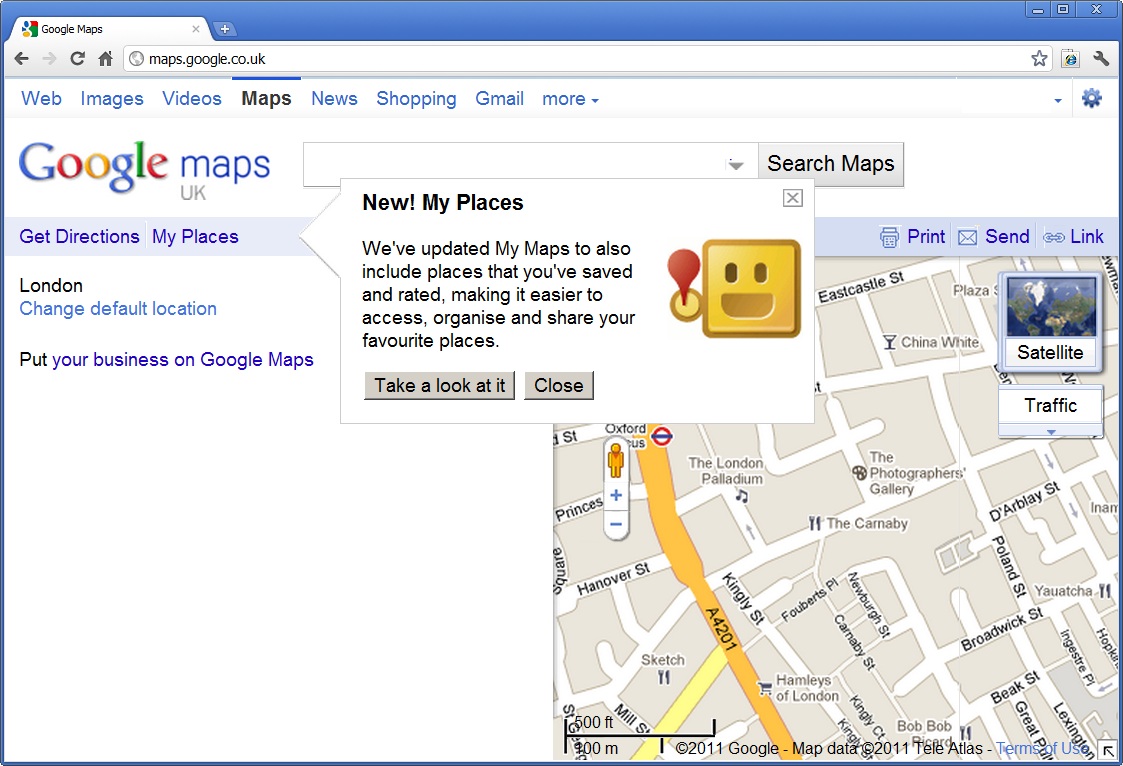The image size is (1123, 766).
Task: Click the chain icon next to Link
Action: coord(1054,237)
